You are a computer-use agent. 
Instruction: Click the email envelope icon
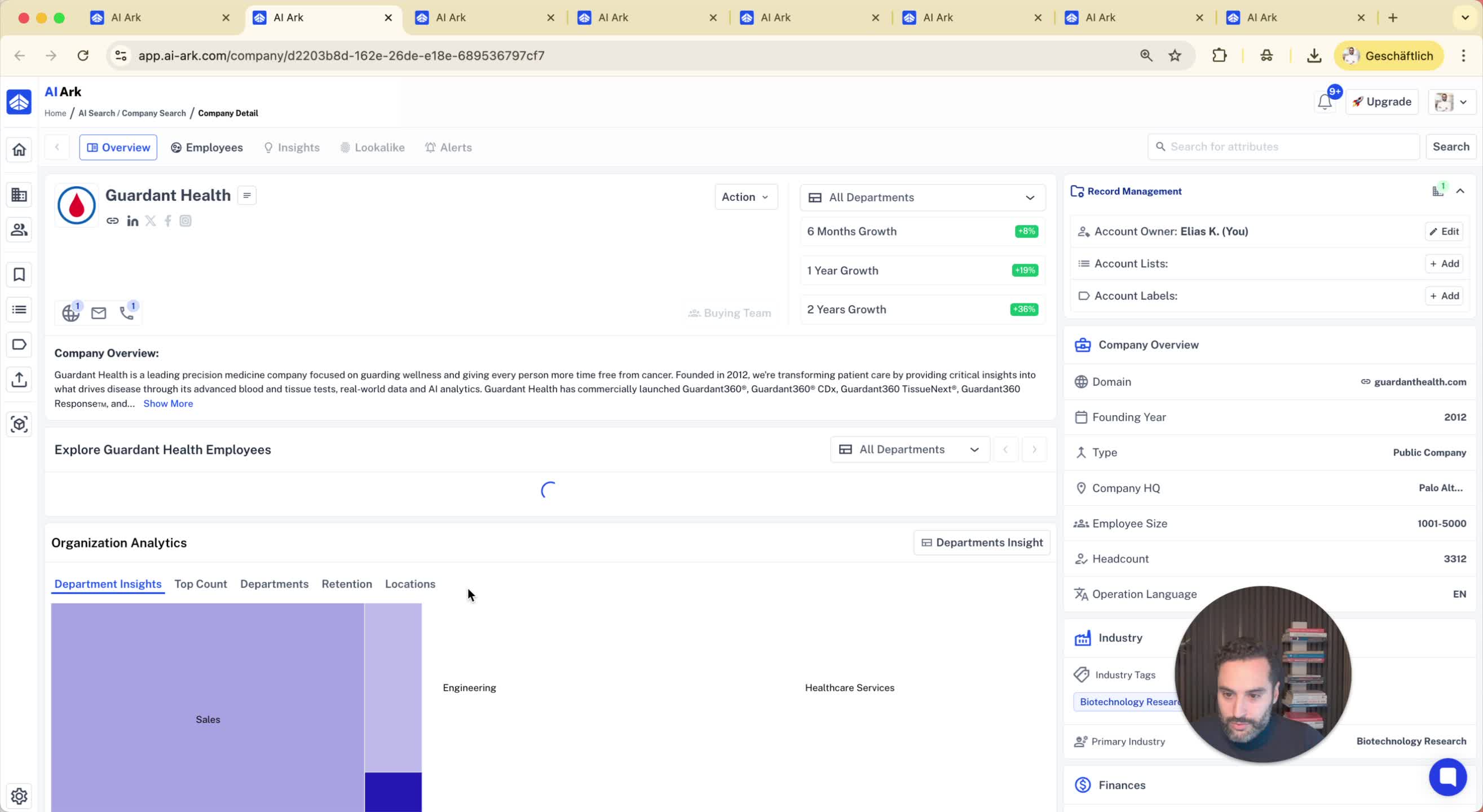click(x=99, y=313)
